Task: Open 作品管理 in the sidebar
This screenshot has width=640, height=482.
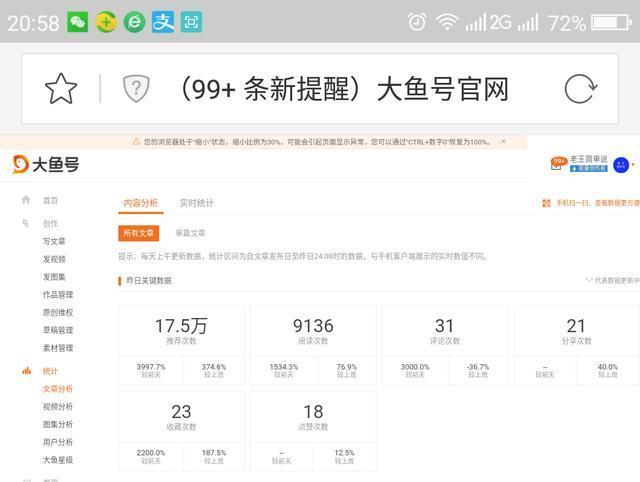Action: click(x=58, y=295)
